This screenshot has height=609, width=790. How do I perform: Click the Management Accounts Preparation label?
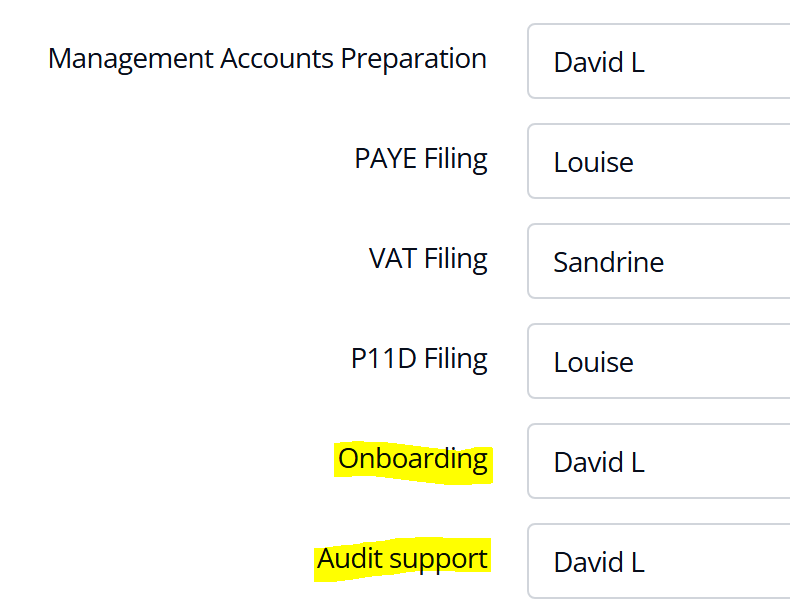pyautogui.click(x=267, y=59)
